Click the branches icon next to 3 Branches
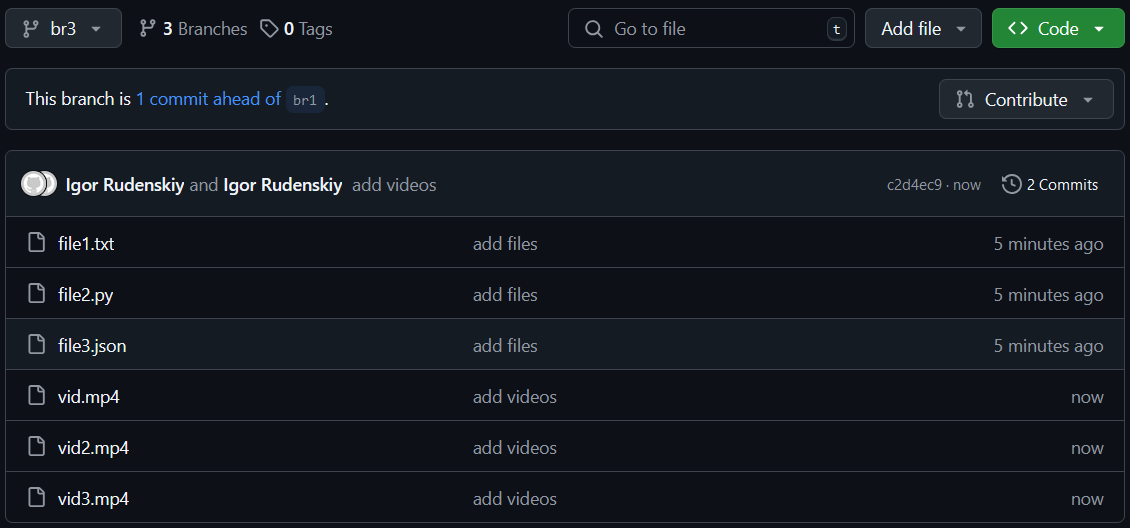The height and width of the screenshot is (528, 1130). 148,29
